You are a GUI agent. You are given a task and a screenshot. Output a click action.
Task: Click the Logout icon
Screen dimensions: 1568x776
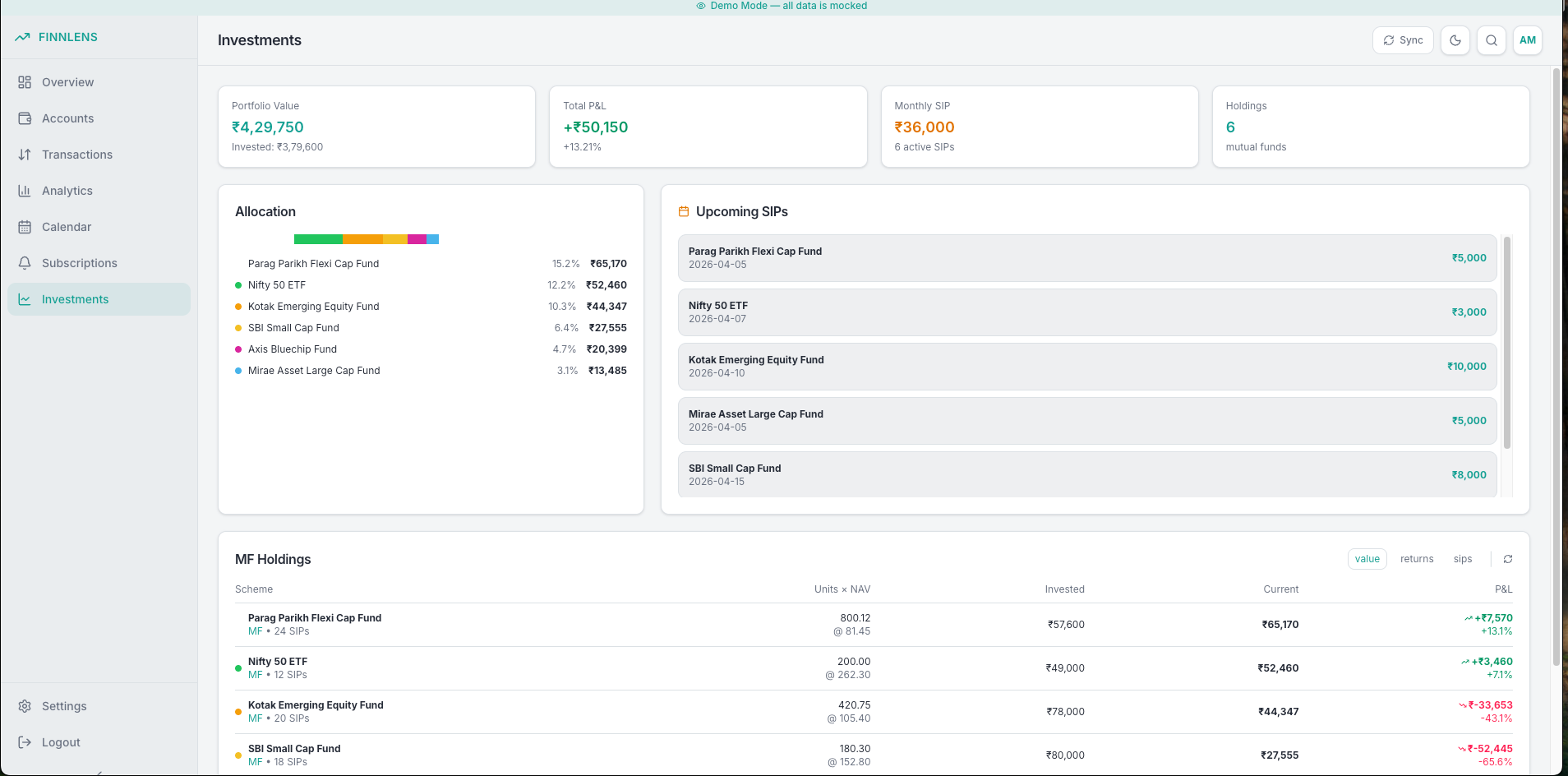[25, 742]
